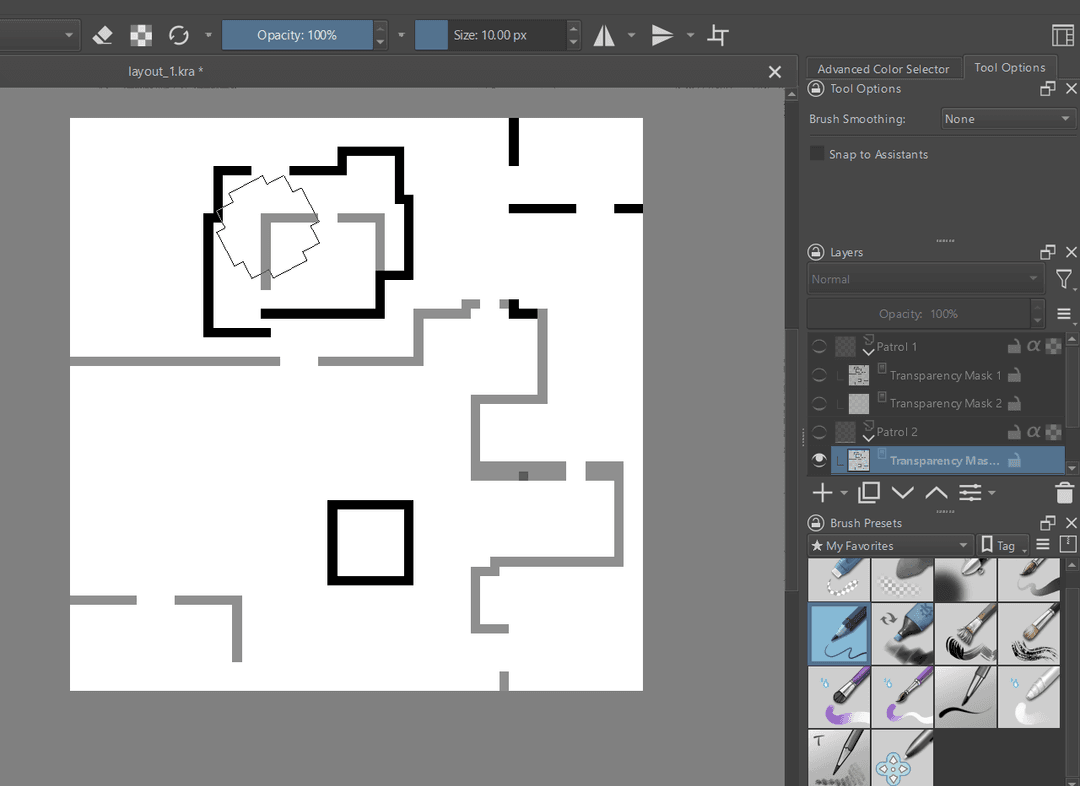Open the My Favorites tag dropdown
This screenshot has width=1080, height=786.
tap(890, 546)
